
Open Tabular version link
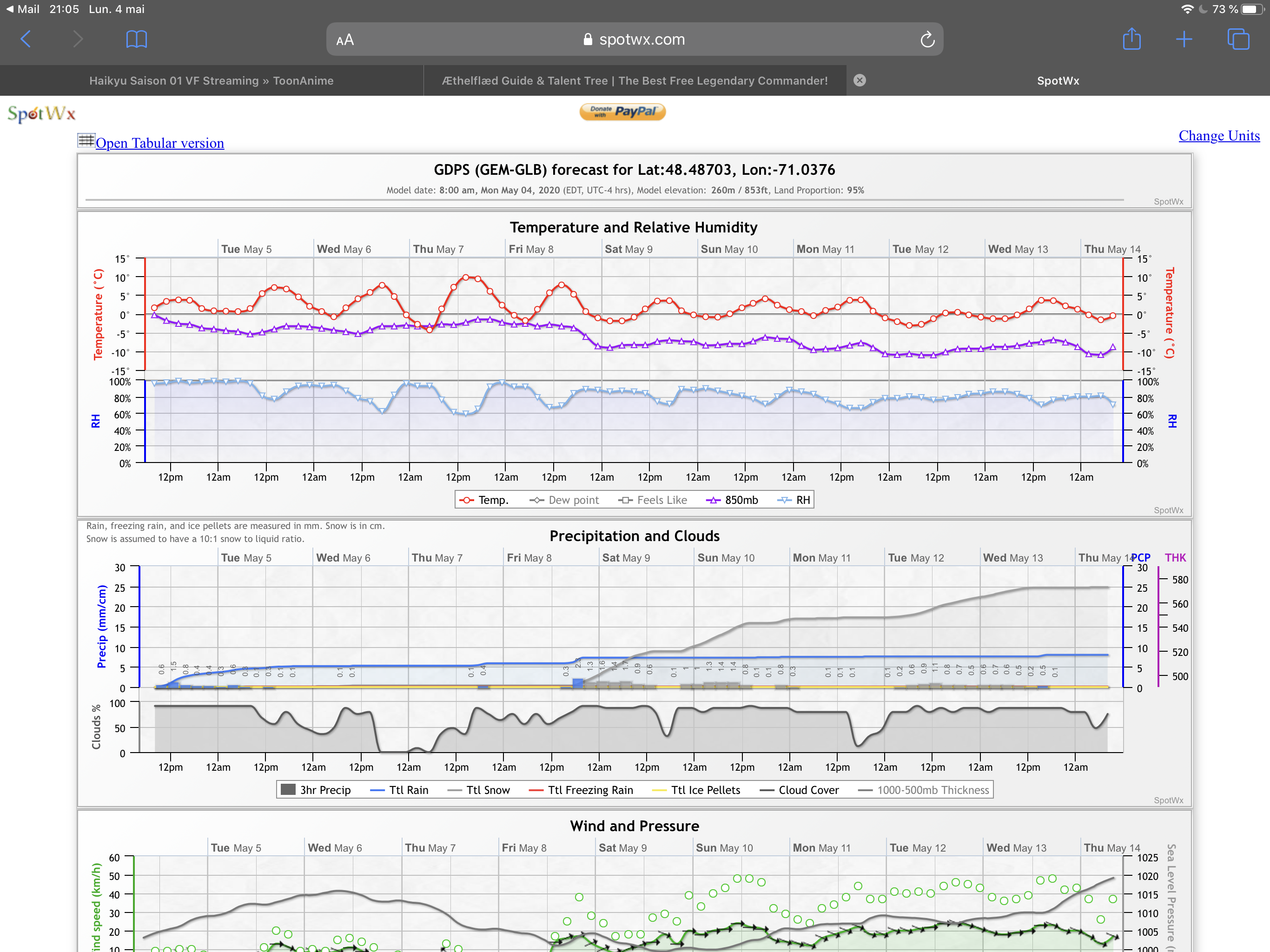pyautogui.click(x=159, y=143)
